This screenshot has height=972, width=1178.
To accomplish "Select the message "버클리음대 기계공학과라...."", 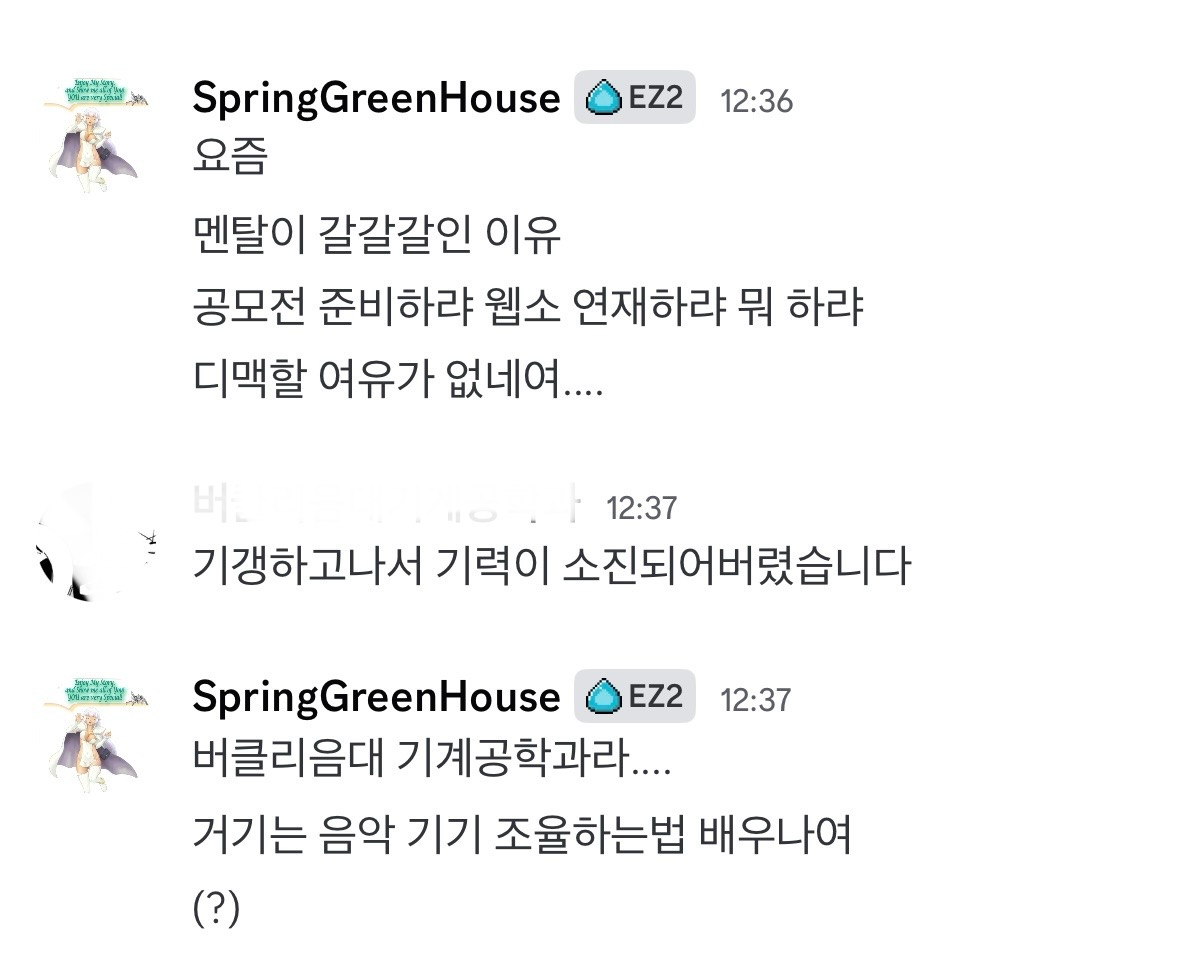I will [431, 764].
